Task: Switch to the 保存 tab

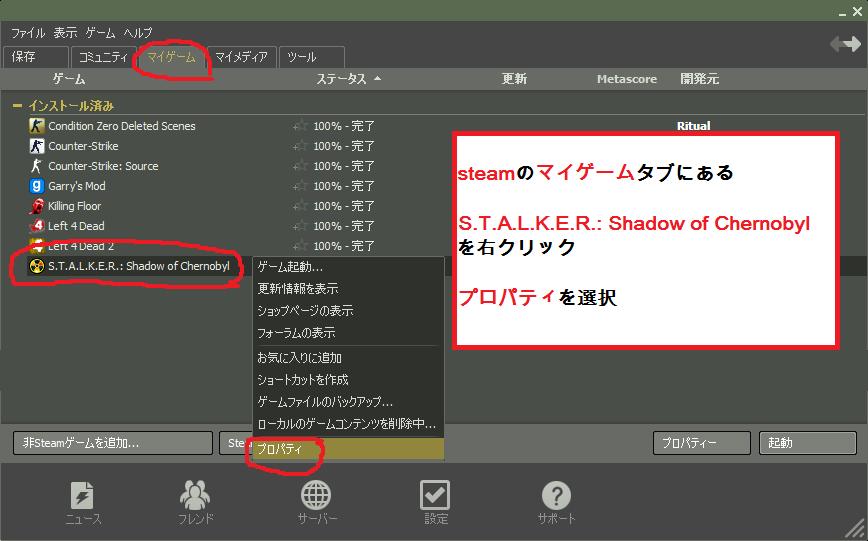Action: point(36,57)
